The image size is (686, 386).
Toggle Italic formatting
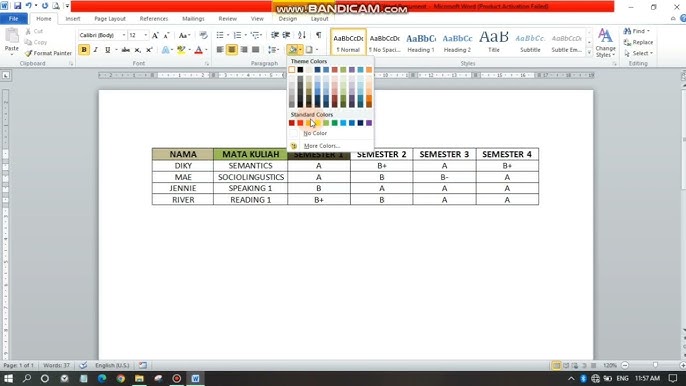point(95,50)
